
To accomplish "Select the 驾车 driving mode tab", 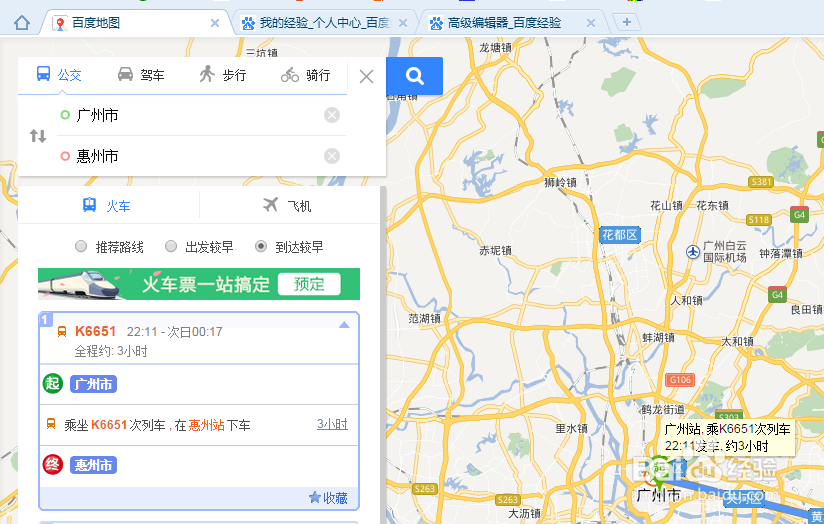I will coord(141,75).
